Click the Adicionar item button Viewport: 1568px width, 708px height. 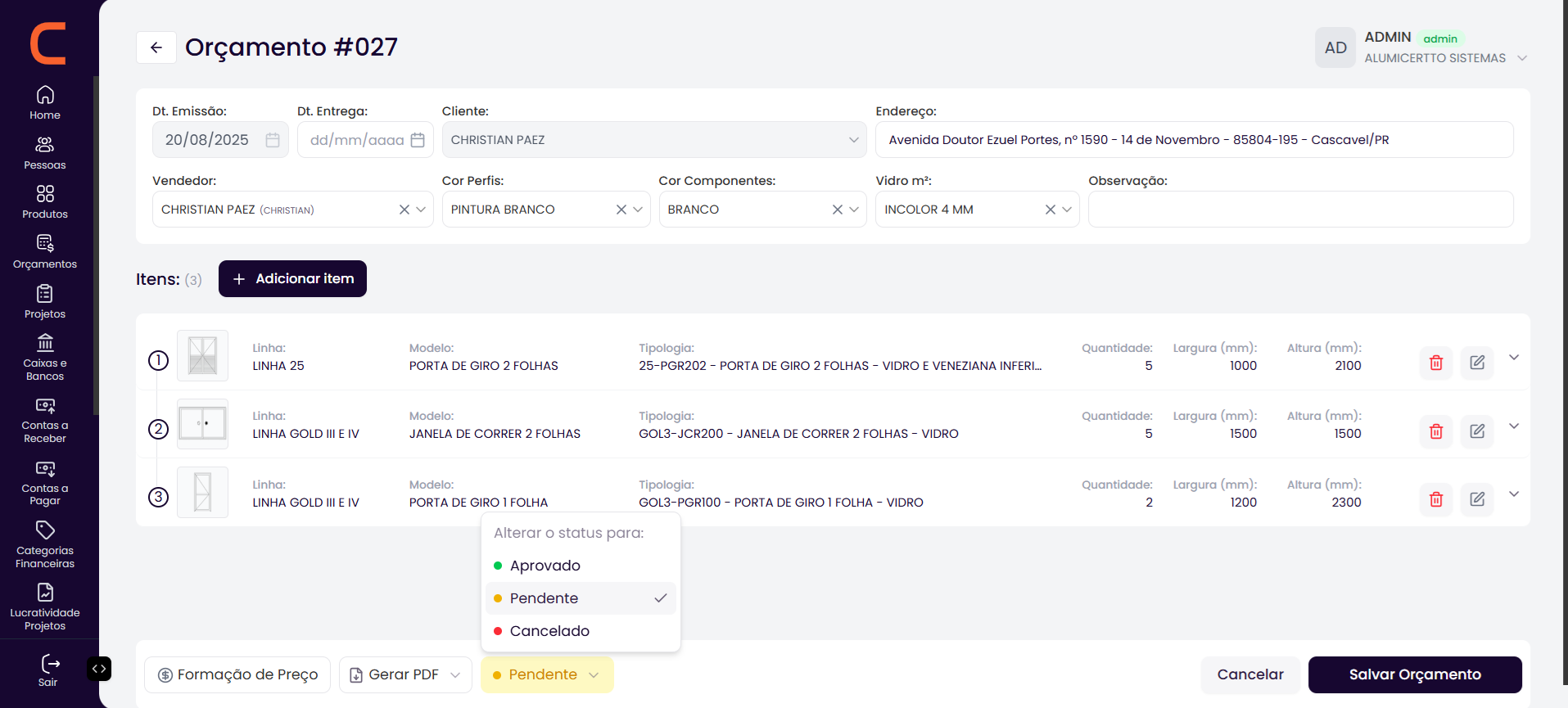(292, 279)
